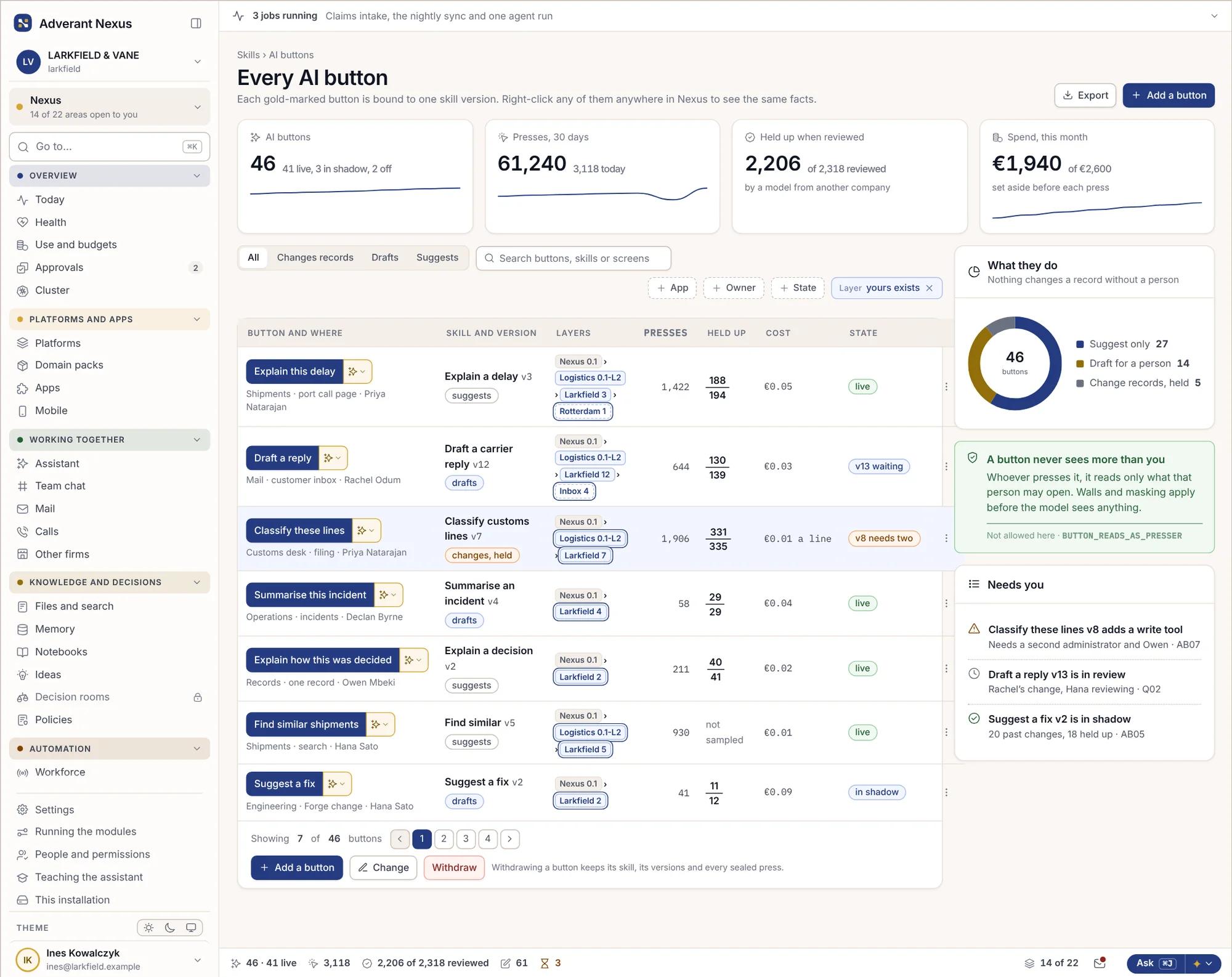
Task: Open Team chat
Action: click(110, 486)
